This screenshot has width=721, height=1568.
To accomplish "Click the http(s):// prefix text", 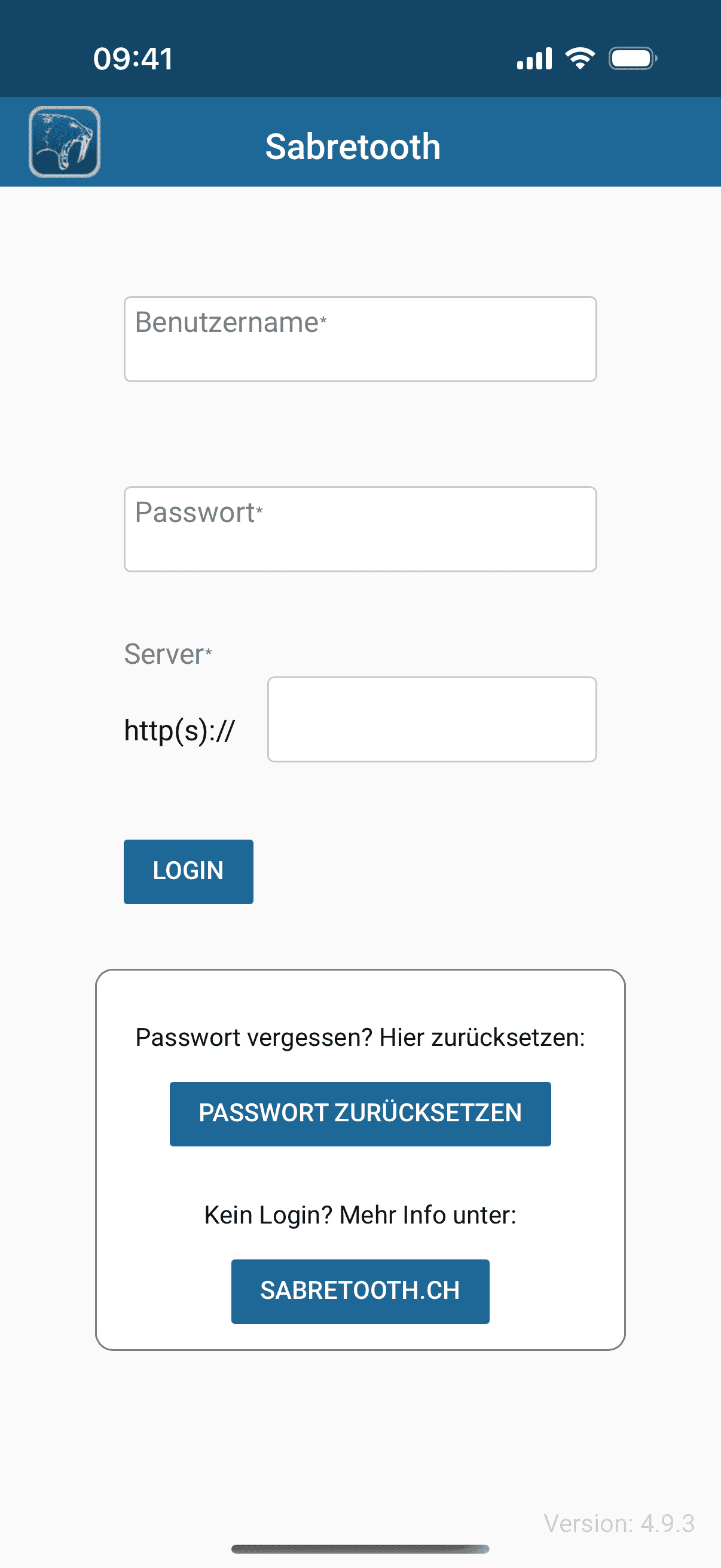I will pos(179,730).
